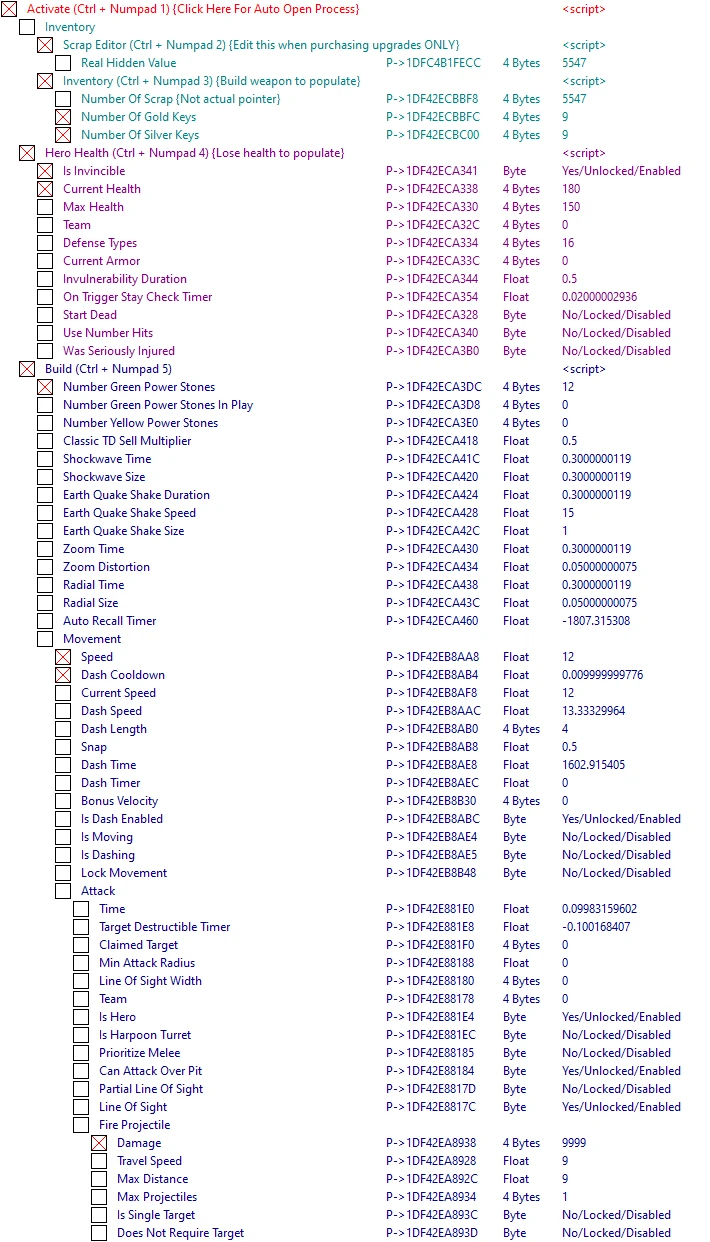Click the <script> value of Activate row
The height and width of the screenshot is (1242, 710).
pyautogui.click(x=584, y=9)
